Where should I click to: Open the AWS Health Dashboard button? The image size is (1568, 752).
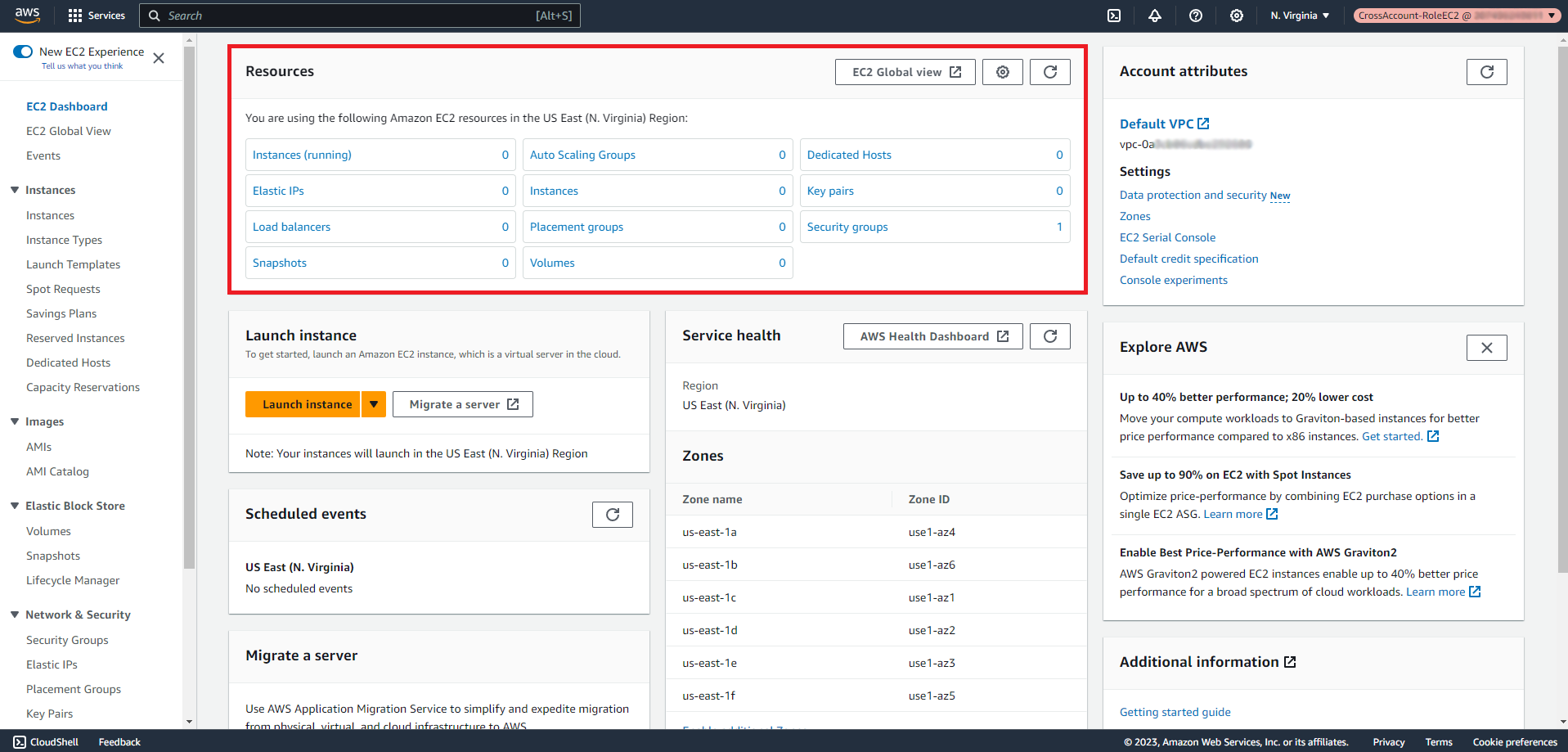933,336
